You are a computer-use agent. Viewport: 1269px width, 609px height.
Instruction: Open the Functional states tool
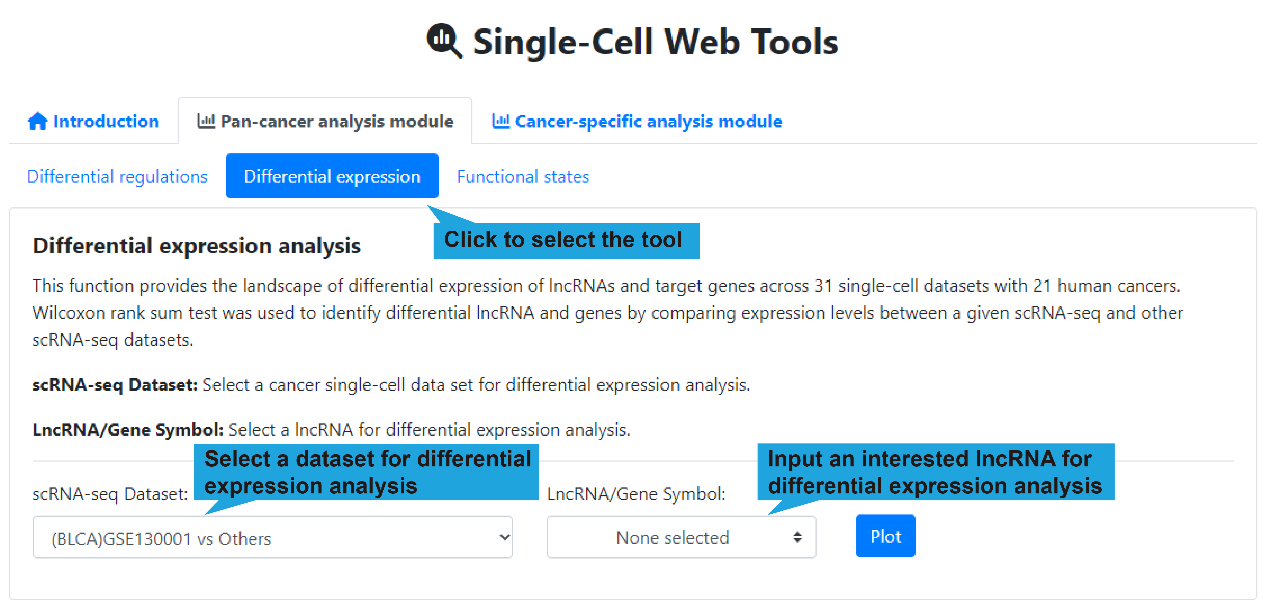click(523, 177)
